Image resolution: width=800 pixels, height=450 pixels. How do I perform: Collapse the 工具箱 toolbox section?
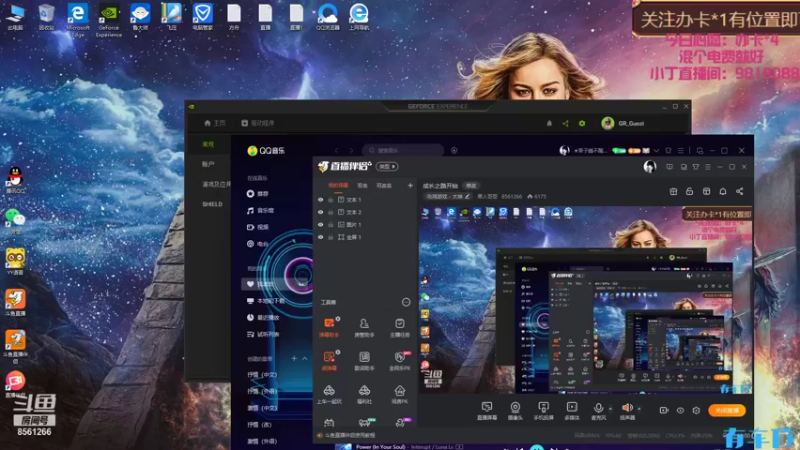(x=406, y=302)
